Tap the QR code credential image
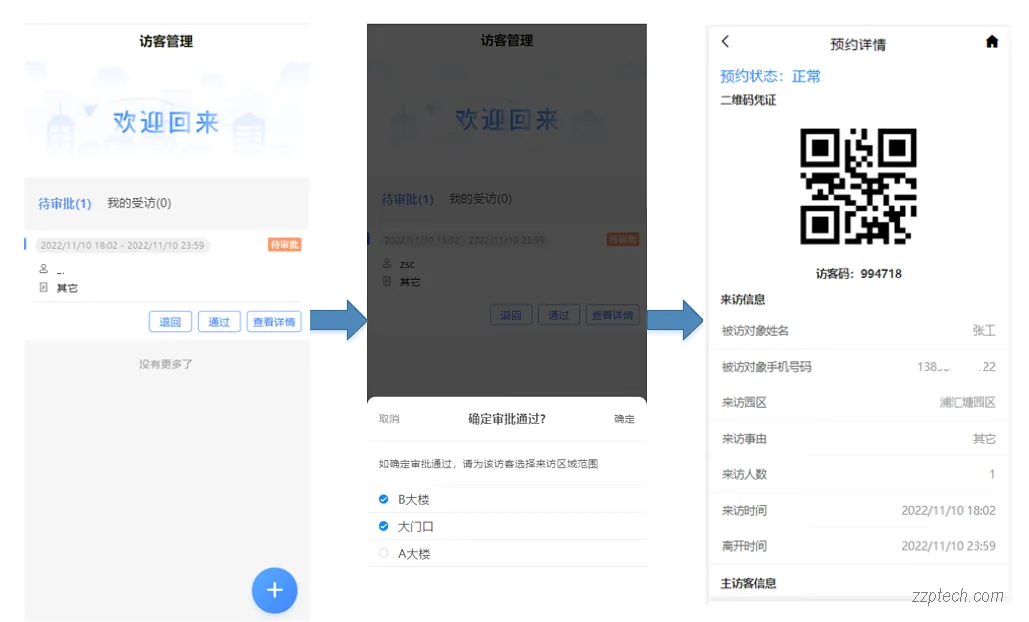The width and height of the screenshot is (1029, 622). (x=858, y=186)
